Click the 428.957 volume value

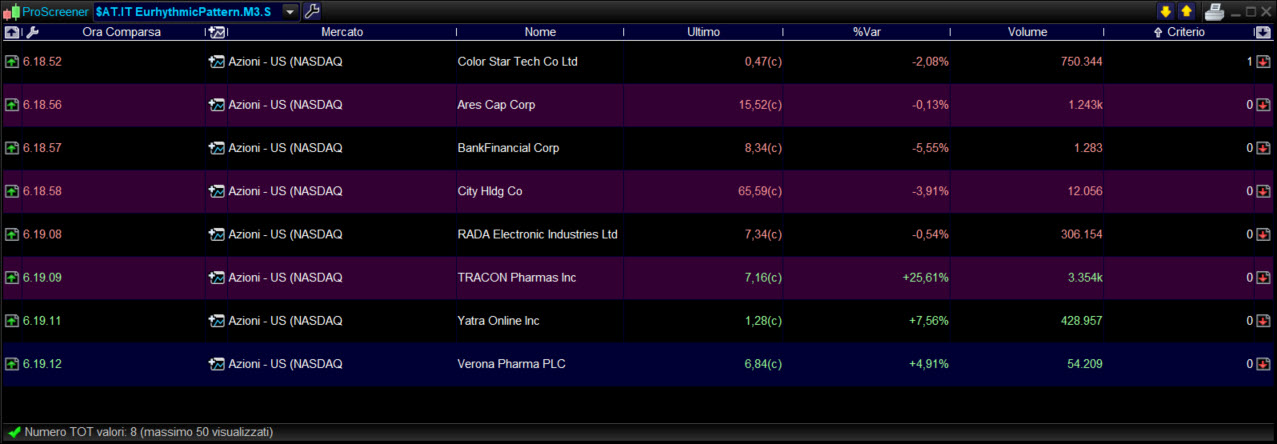point(1081,321)
